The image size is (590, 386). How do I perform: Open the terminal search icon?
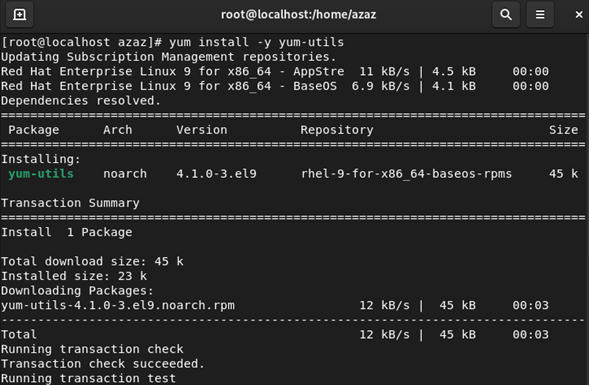pyautogui.click(x=506, y=15)
